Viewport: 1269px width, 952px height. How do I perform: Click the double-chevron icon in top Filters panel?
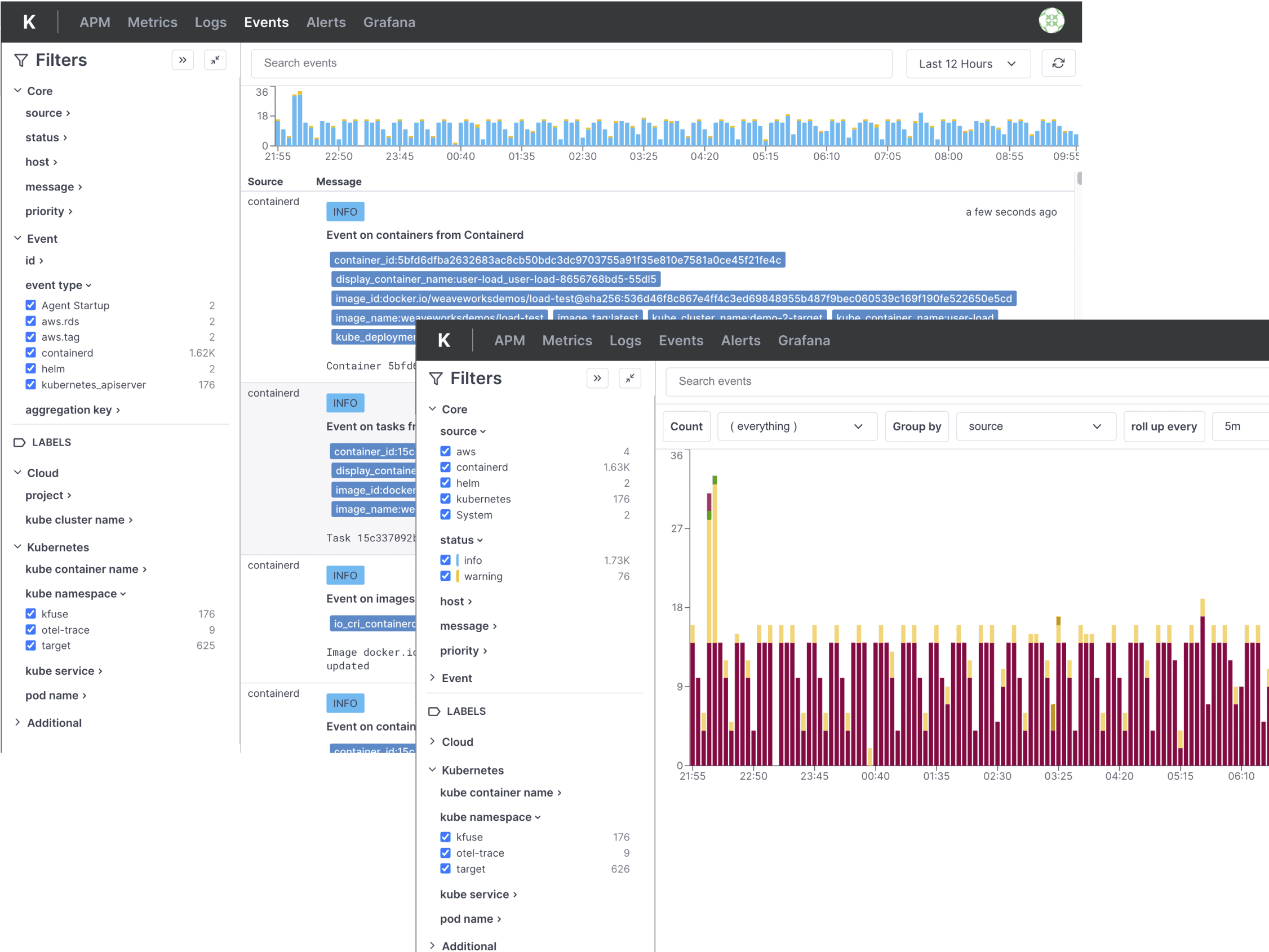tap(183, 60)
